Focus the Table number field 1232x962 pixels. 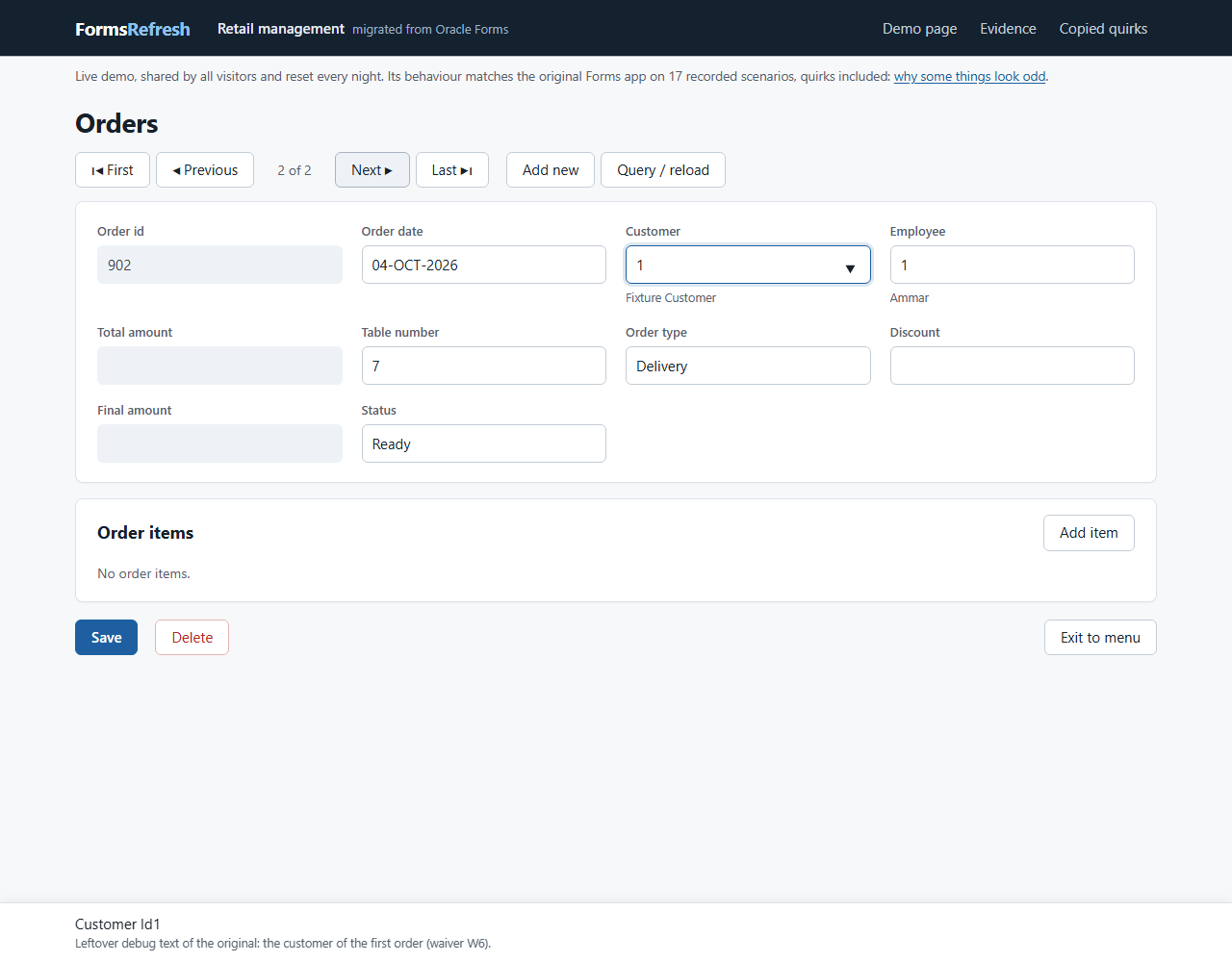484,366
